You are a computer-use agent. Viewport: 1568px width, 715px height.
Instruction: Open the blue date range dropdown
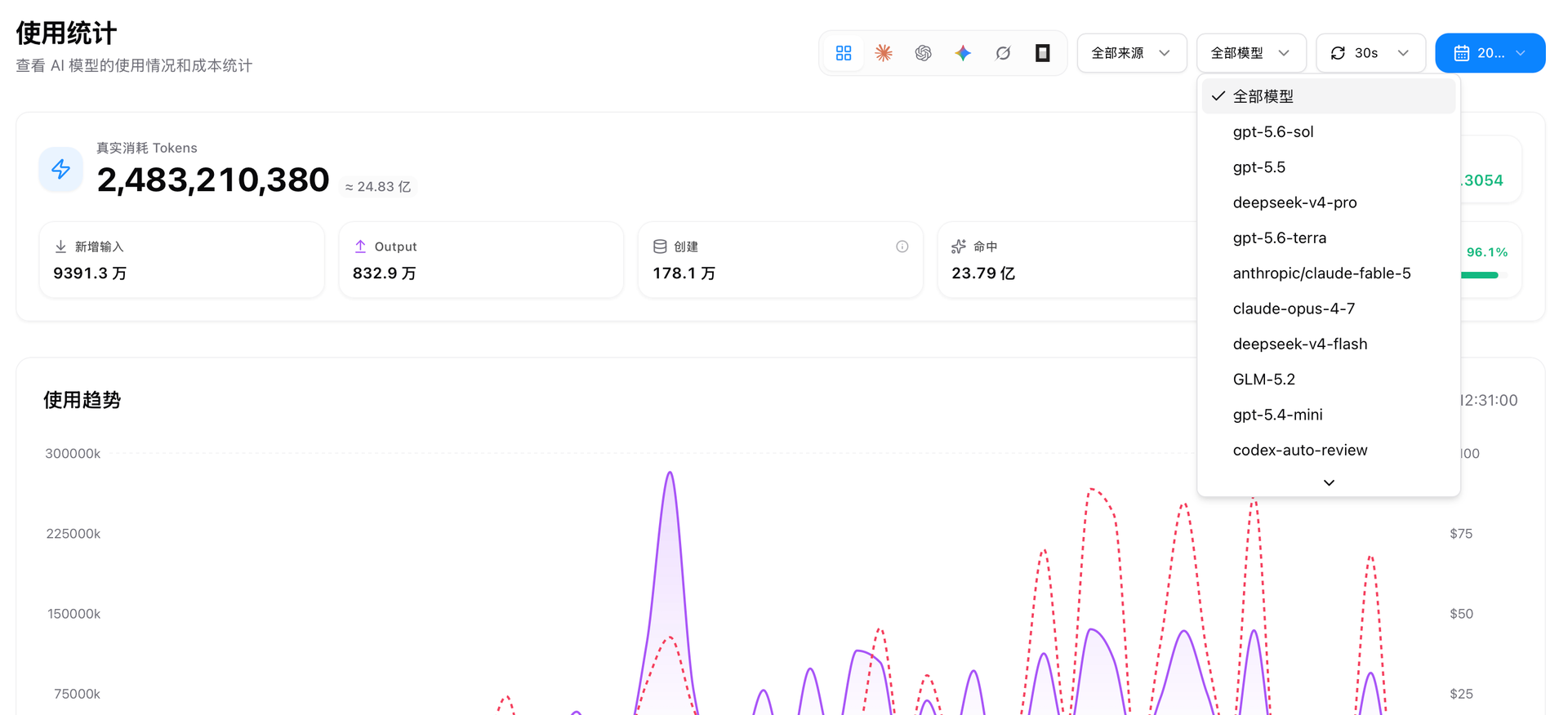point(1490,53)
